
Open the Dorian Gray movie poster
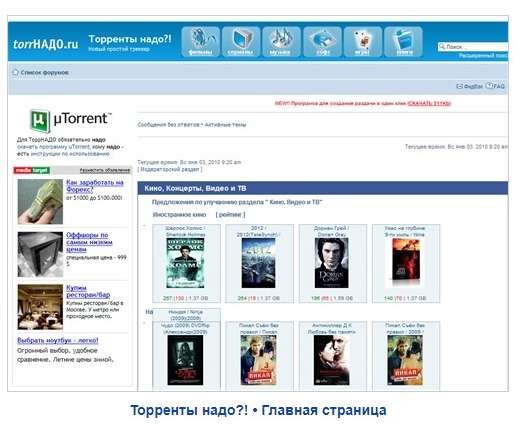click(x=331, y=263)
